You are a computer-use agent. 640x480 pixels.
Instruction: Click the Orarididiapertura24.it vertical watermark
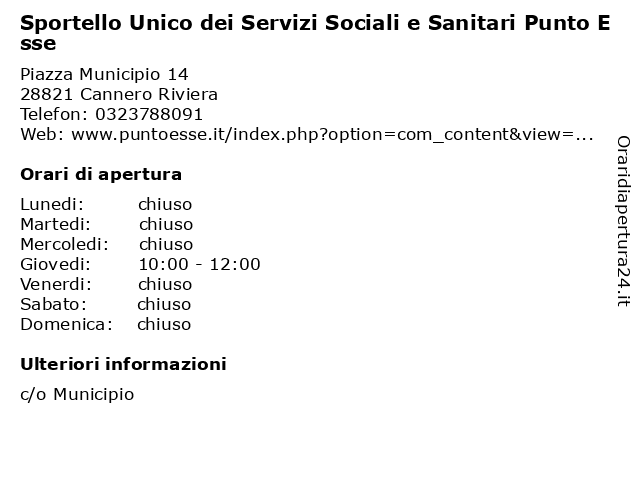click(x=623, y=221)
